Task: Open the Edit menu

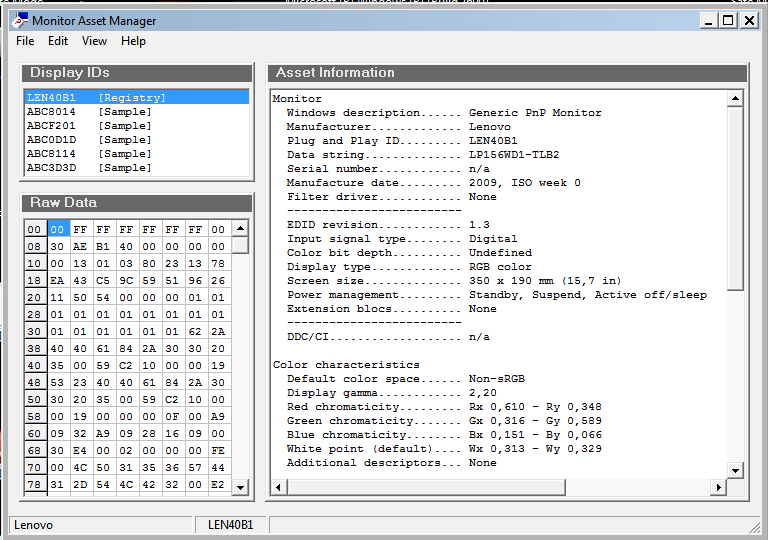Action: coord(58,41)
